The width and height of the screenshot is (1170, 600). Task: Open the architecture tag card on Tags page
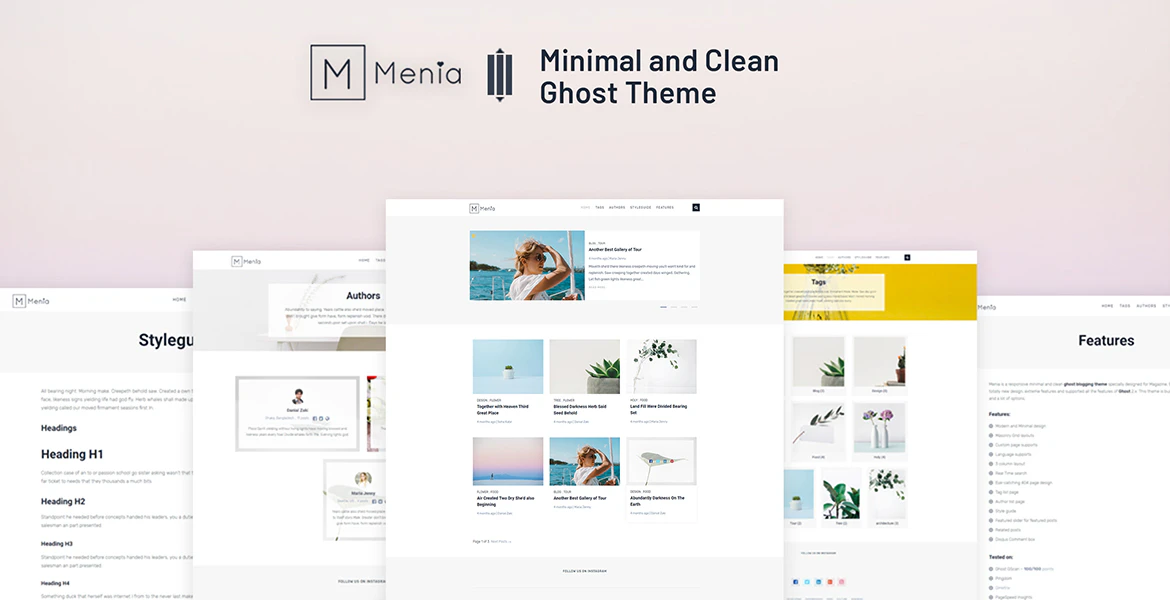point(887,498)
